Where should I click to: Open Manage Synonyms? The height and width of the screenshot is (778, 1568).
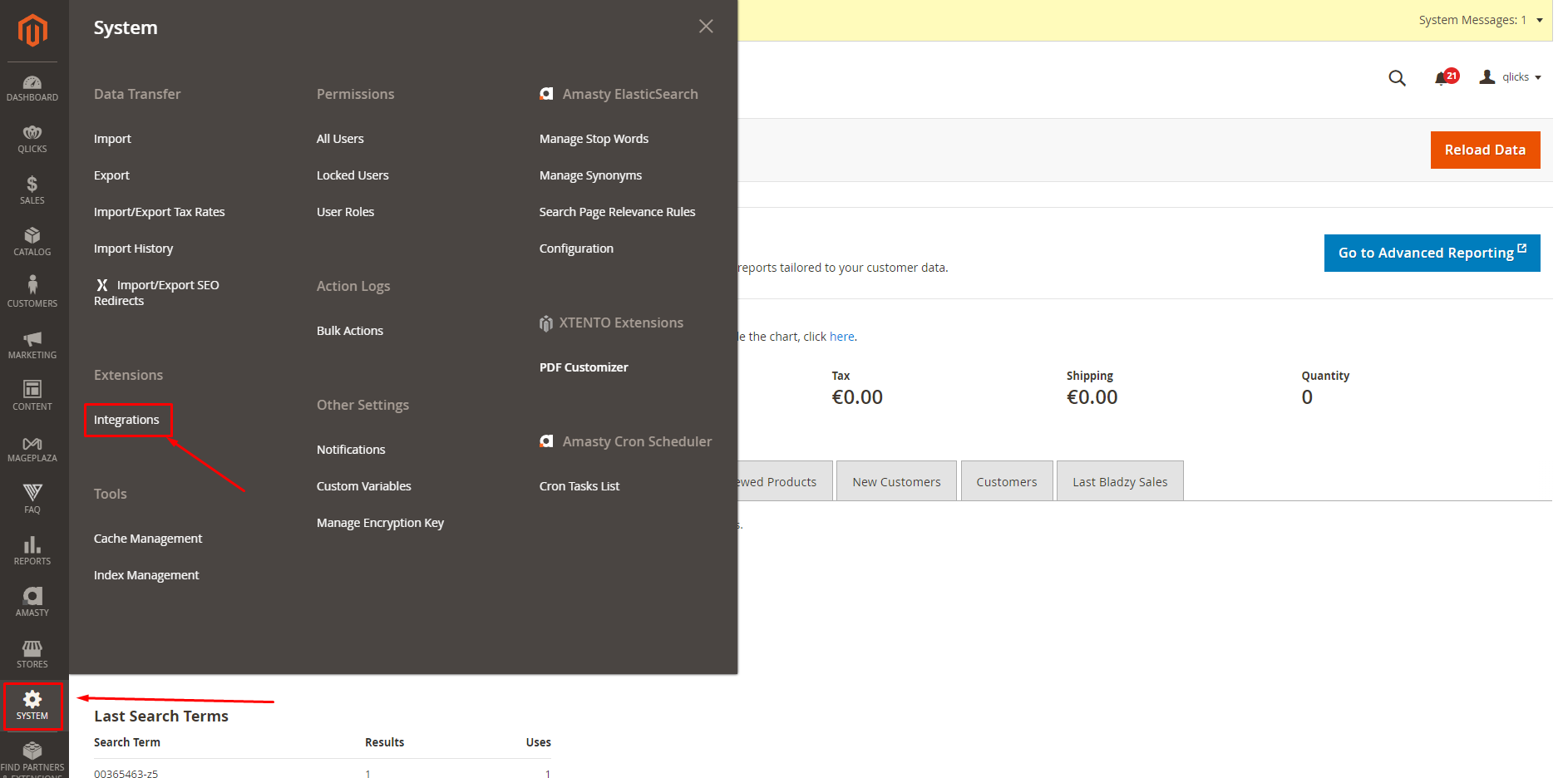[x=590, y=175]
